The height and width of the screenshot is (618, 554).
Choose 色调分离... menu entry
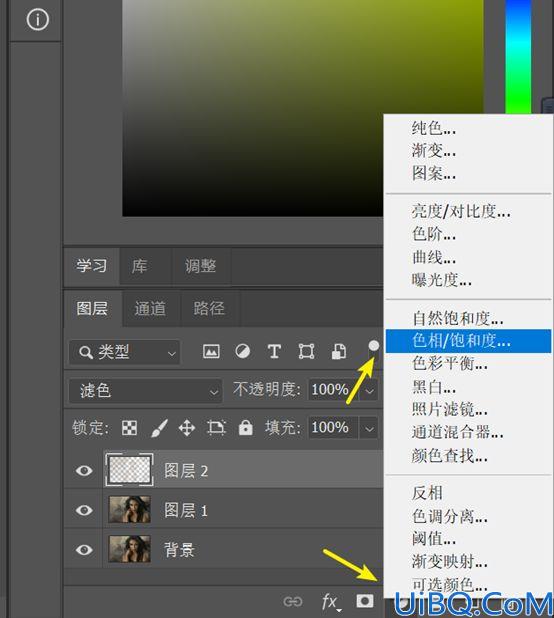coord(468,516)
